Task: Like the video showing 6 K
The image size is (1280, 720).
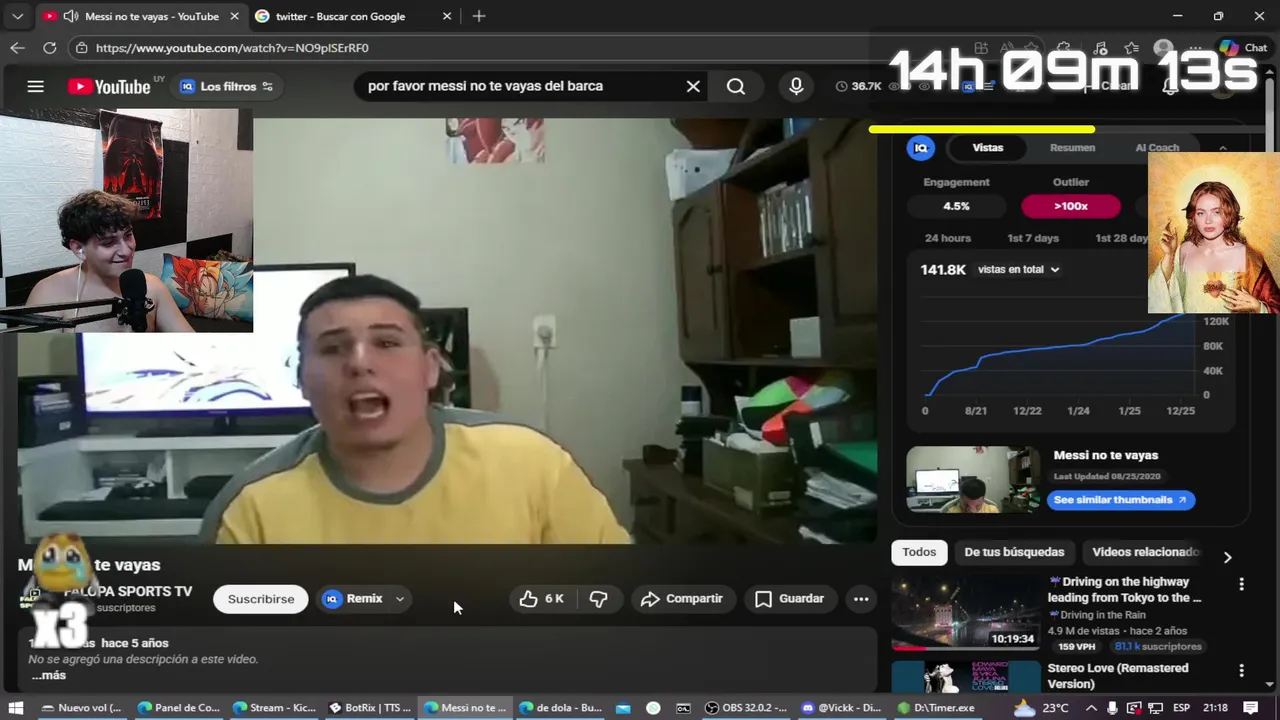Action: point(541,599)
